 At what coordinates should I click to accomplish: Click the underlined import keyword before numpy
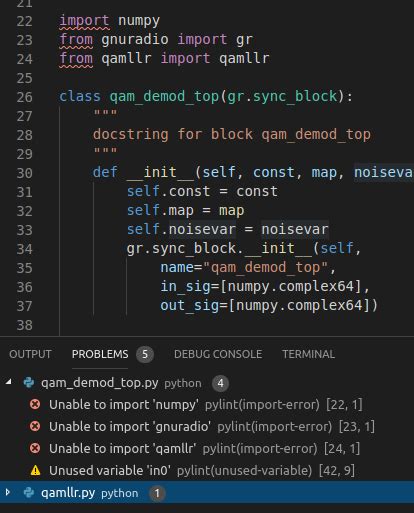84,21
